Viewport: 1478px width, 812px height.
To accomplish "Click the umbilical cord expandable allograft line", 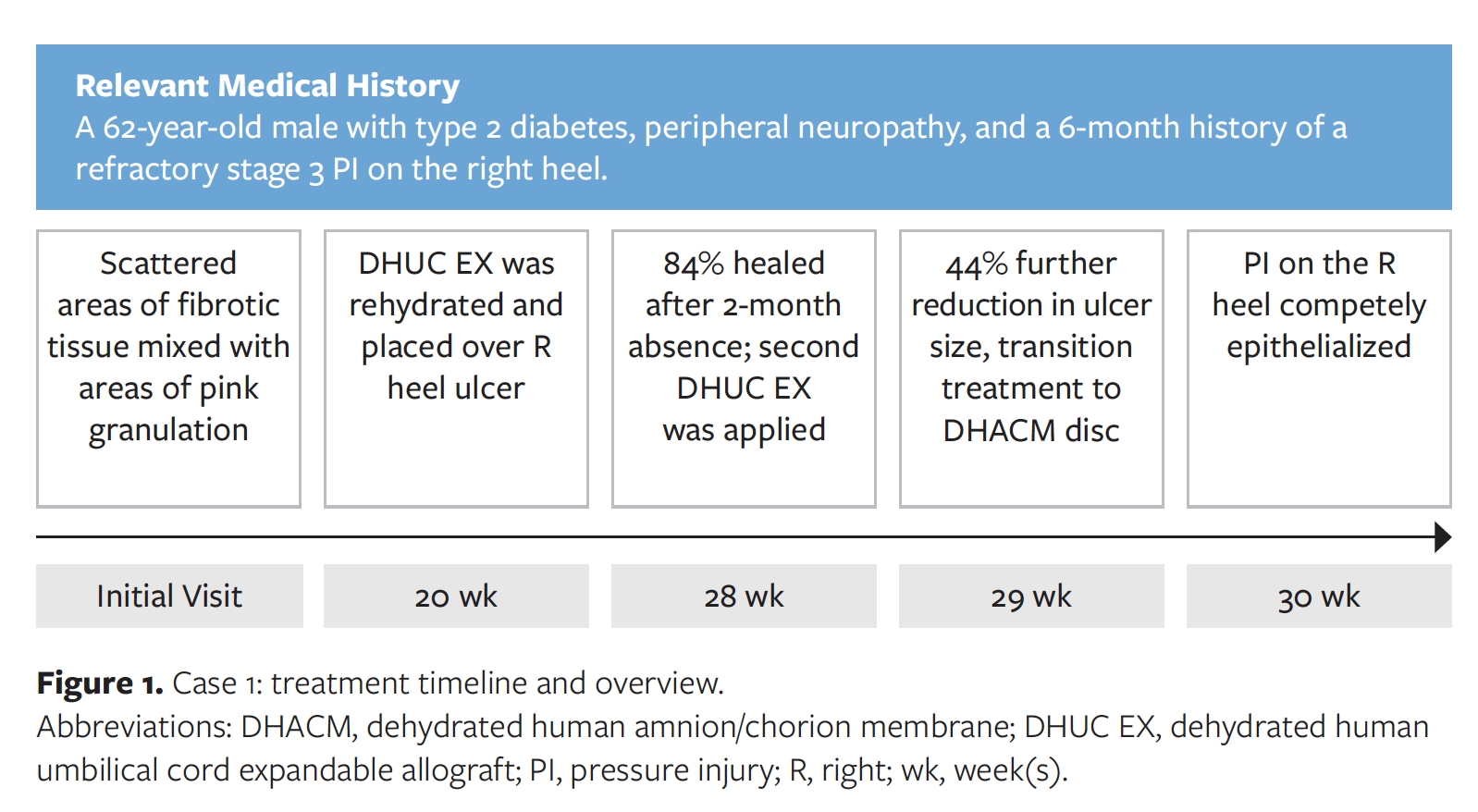I will 552,769.
